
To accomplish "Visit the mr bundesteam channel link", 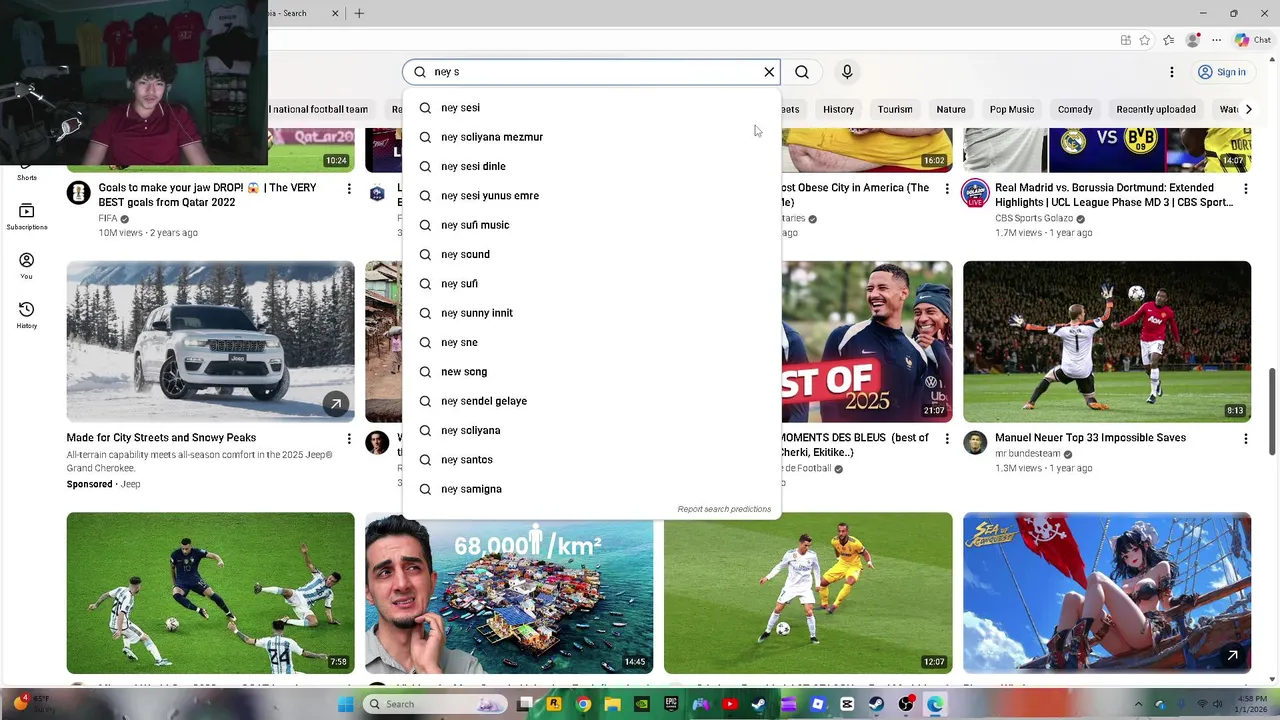I will 1028,454.
